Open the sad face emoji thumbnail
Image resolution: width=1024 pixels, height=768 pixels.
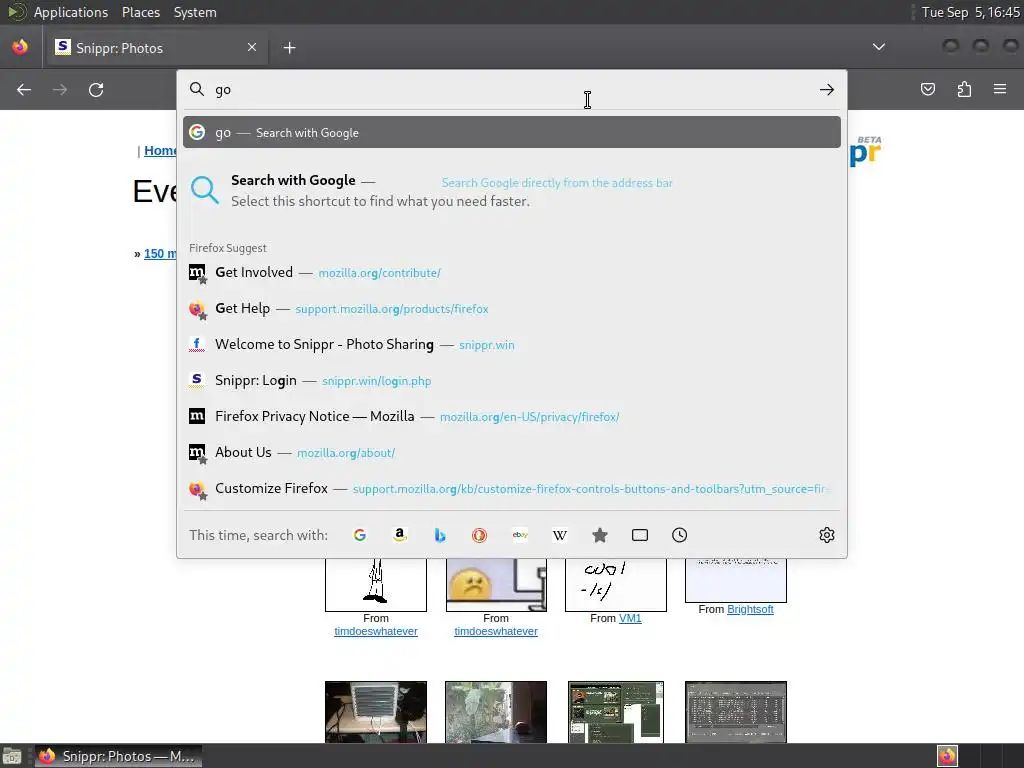pos(496,584)
